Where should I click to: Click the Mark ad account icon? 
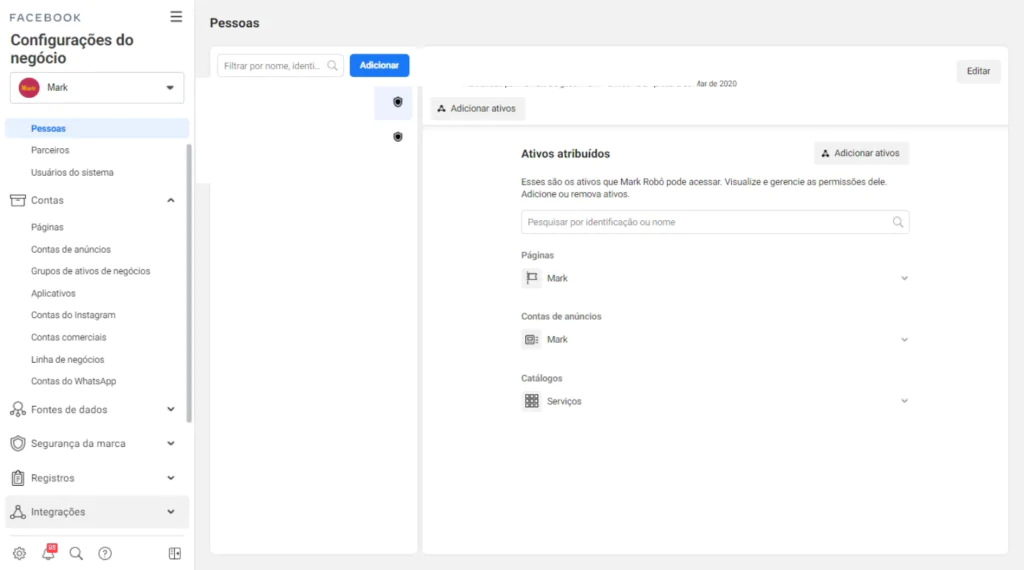(x=532, y=340)
